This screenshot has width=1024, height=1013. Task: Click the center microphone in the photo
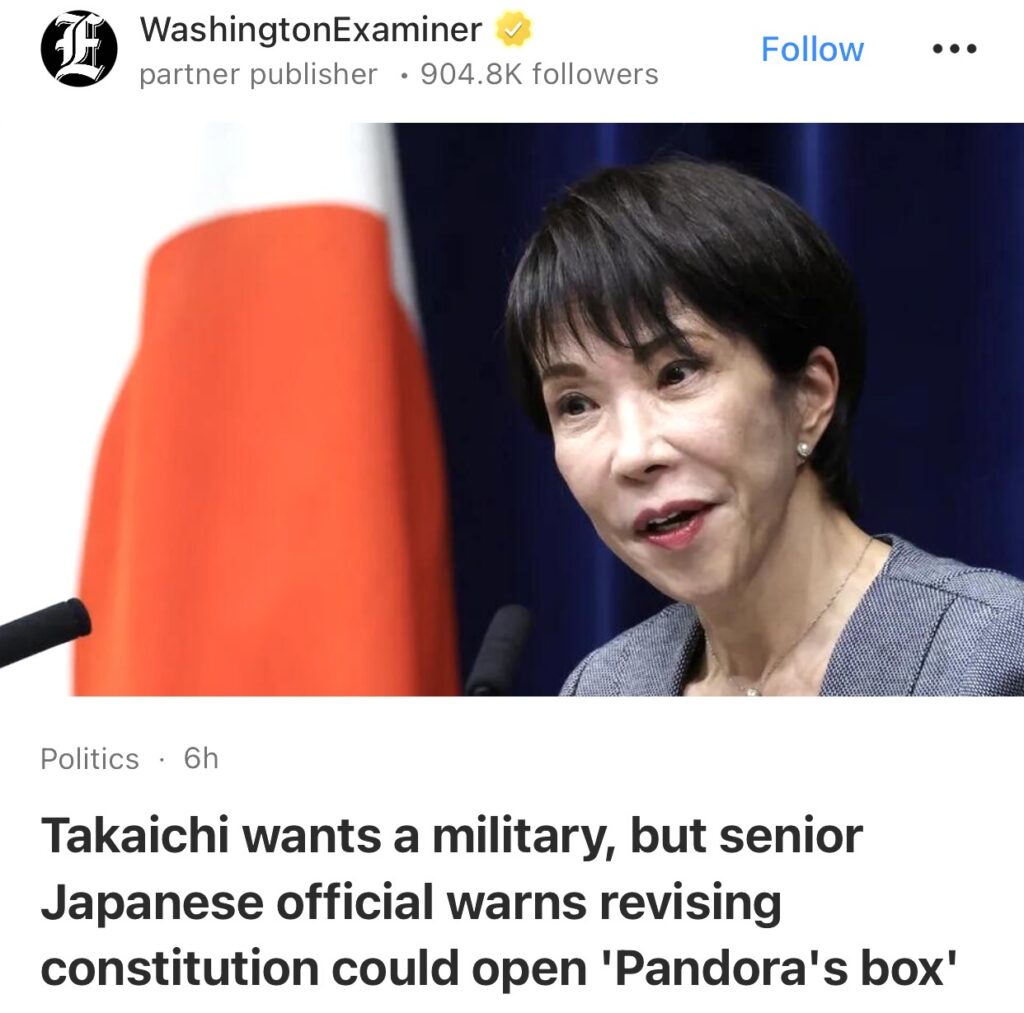[x=498, y=650]
